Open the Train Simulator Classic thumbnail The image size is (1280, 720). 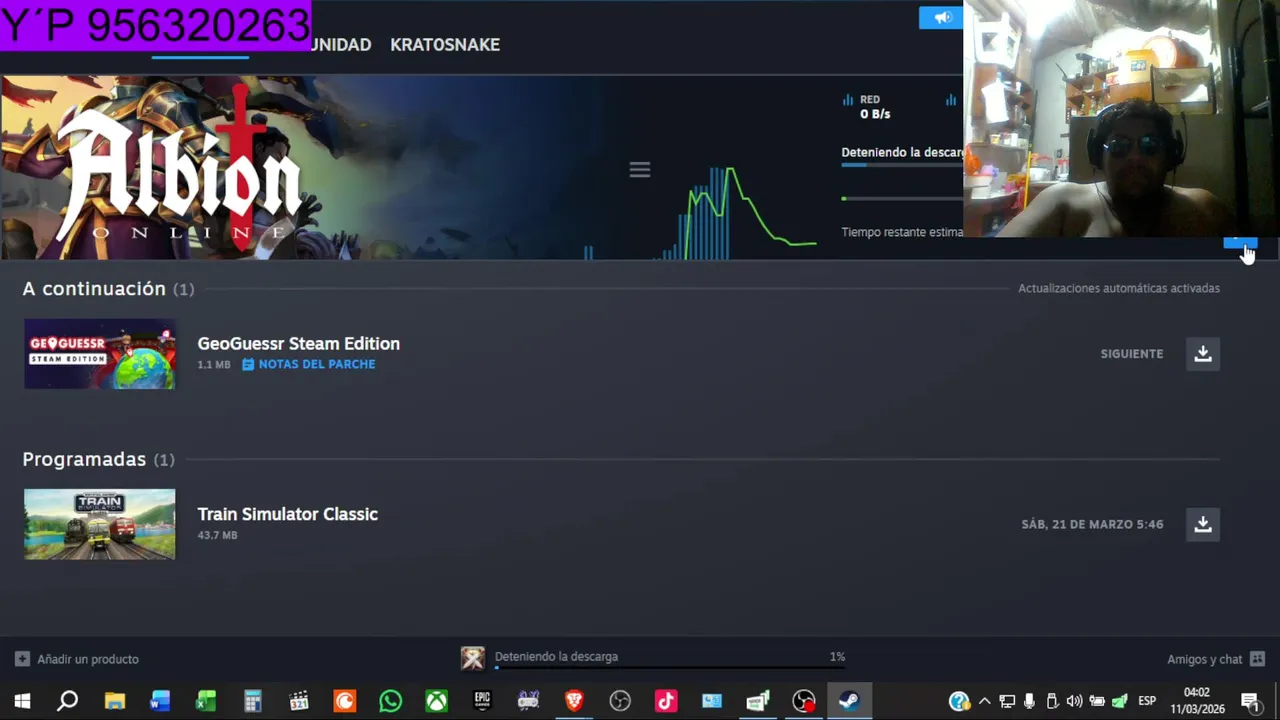click(100, 524)
